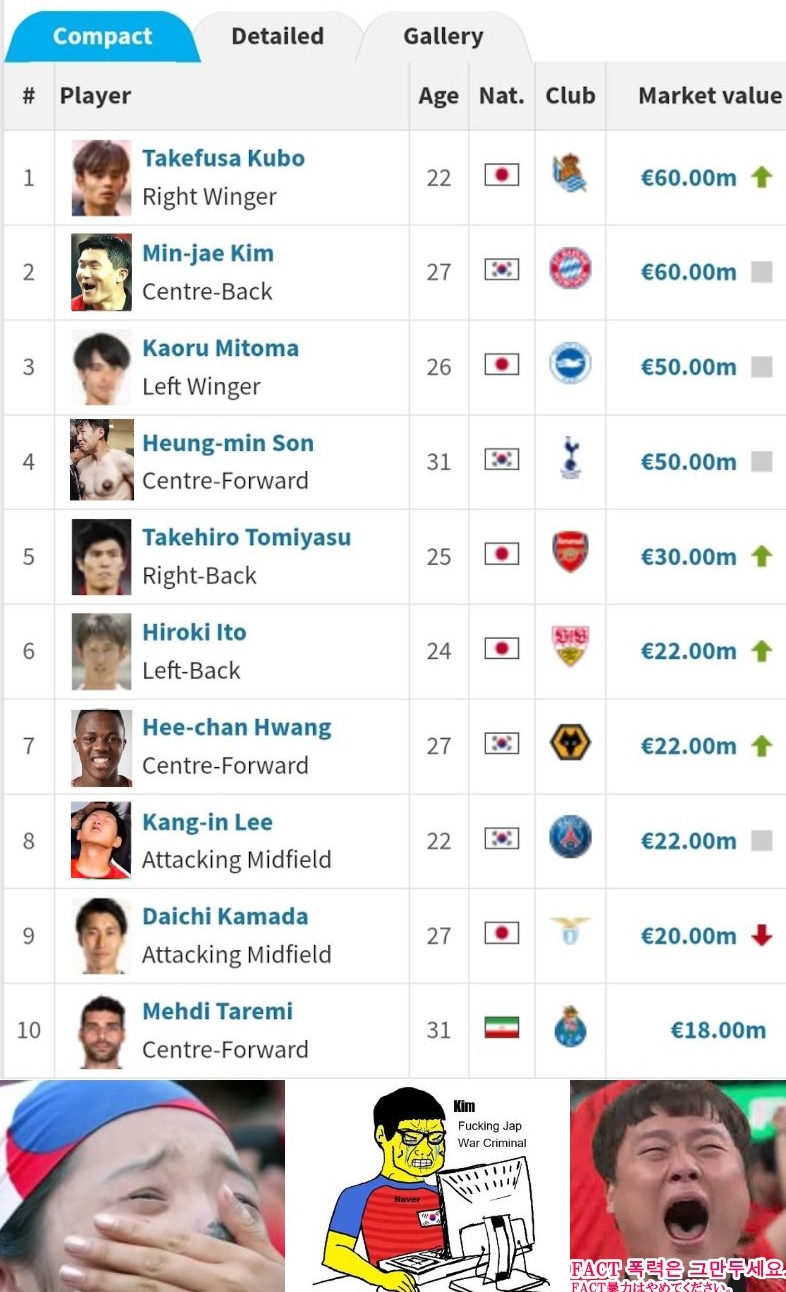Select the Compact tab
Image resolution: width=786 pixels, height=1292 pixels.
pos(102,37)
